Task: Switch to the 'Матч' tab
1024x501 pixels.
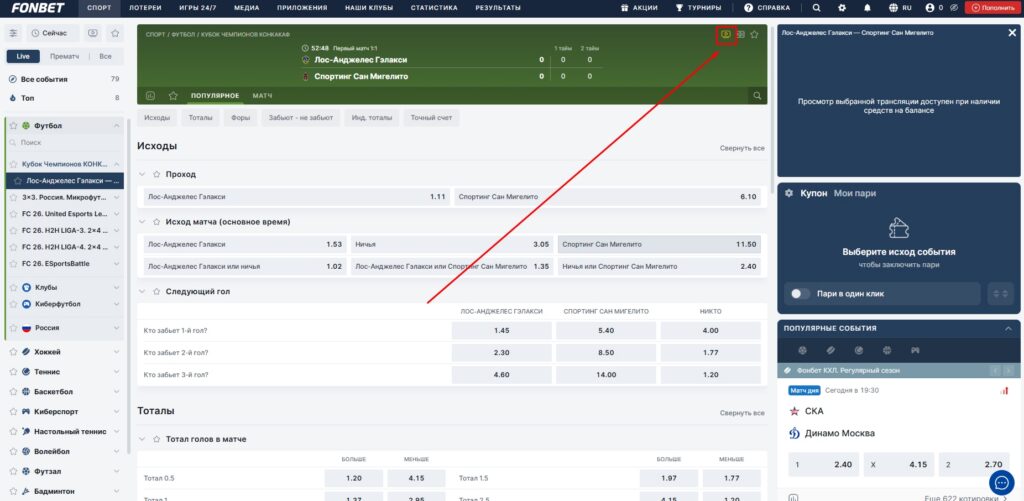Action: point(263,95)
